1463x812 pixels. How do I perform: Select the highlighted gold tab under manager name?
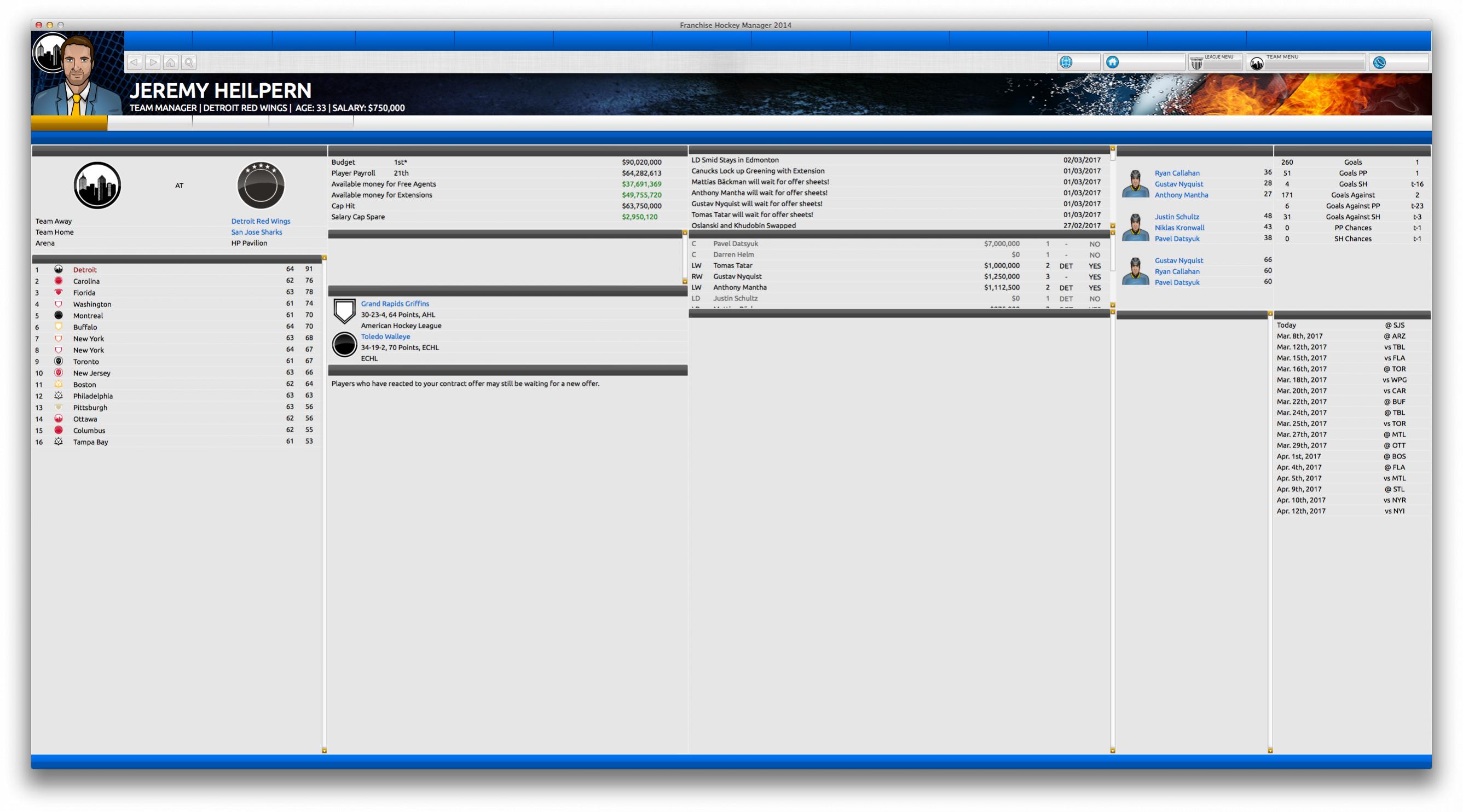70,123
